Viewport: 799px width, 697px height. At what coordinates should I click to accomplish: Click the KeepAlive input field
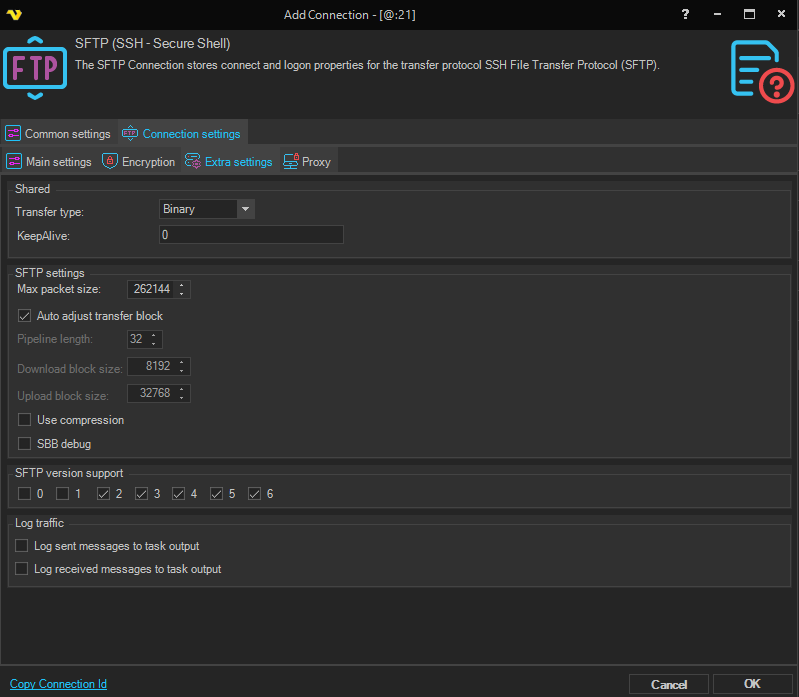[x=251, y=235]
